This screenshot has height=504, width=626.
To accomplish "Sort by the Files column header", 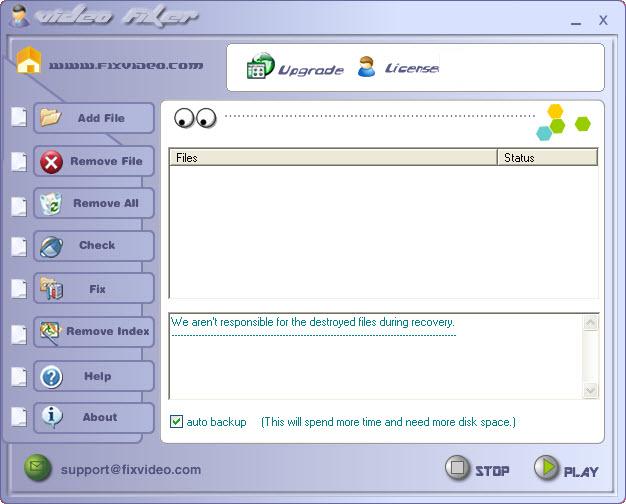I will click(333, 157).
